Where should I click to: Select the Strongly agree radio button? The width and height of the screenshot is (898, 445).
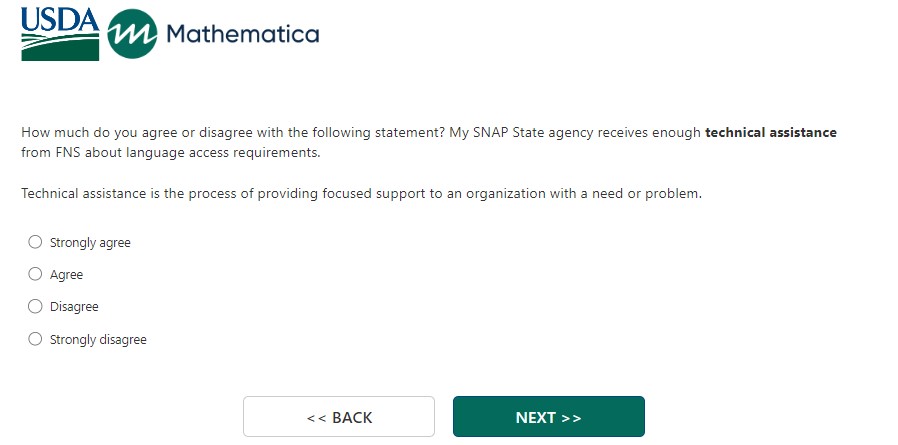[36, 242]
